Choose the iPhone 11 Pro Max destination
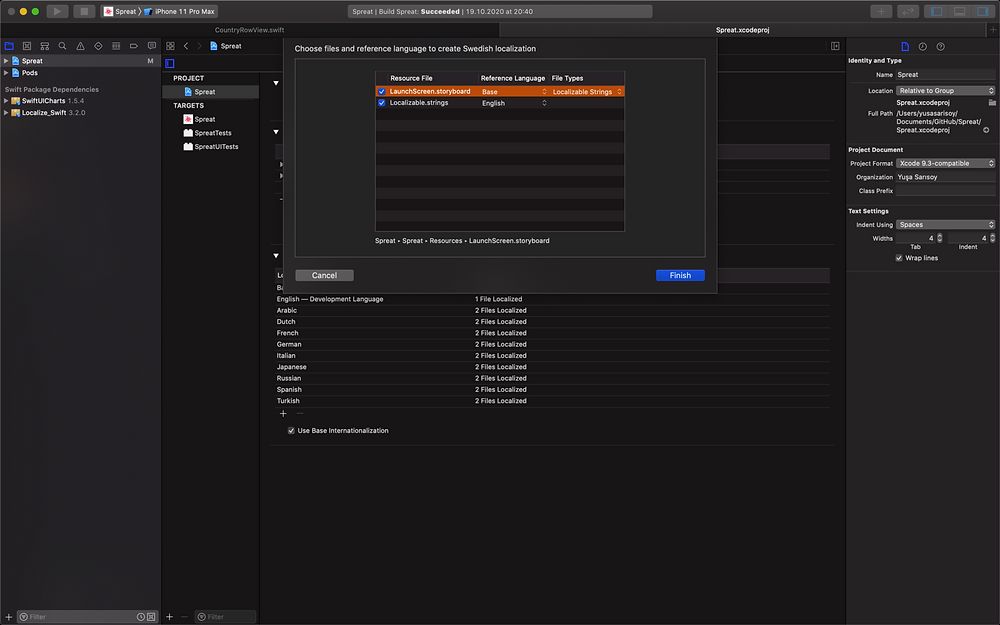 179,11
